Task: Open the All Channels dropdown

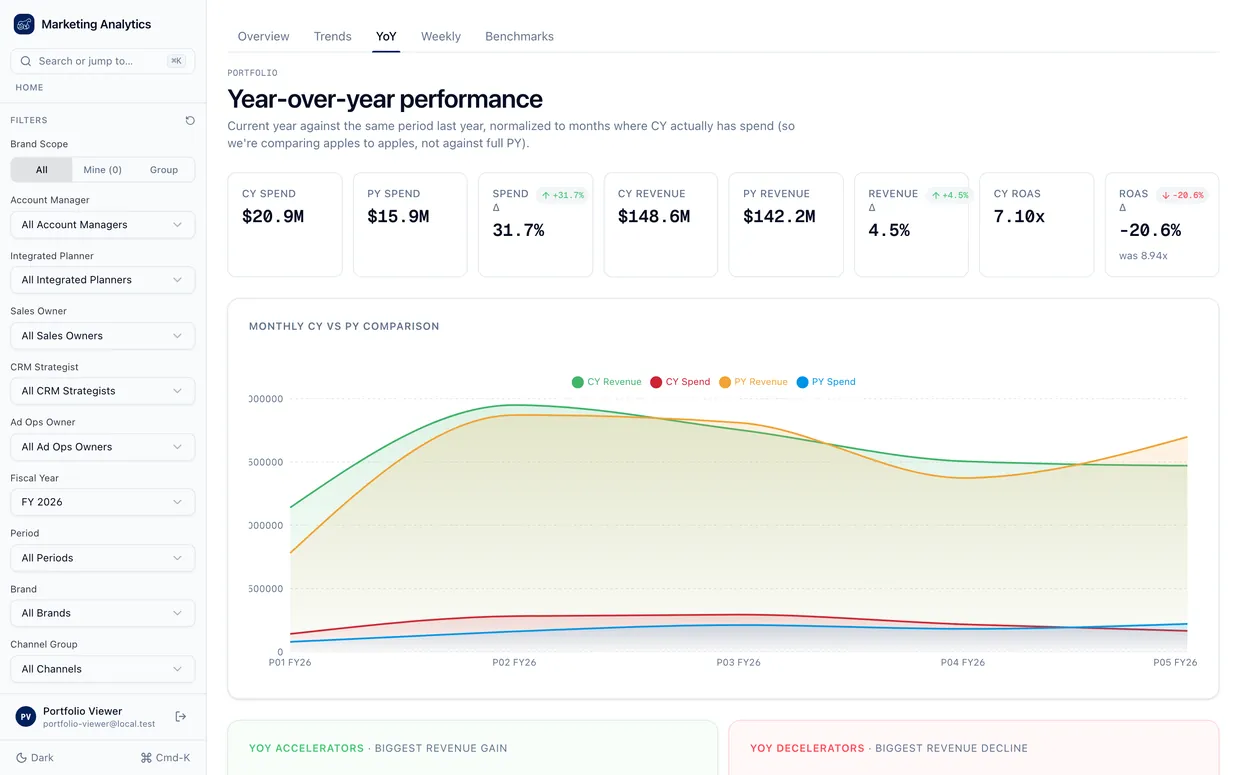Action: tap(103, 669)
